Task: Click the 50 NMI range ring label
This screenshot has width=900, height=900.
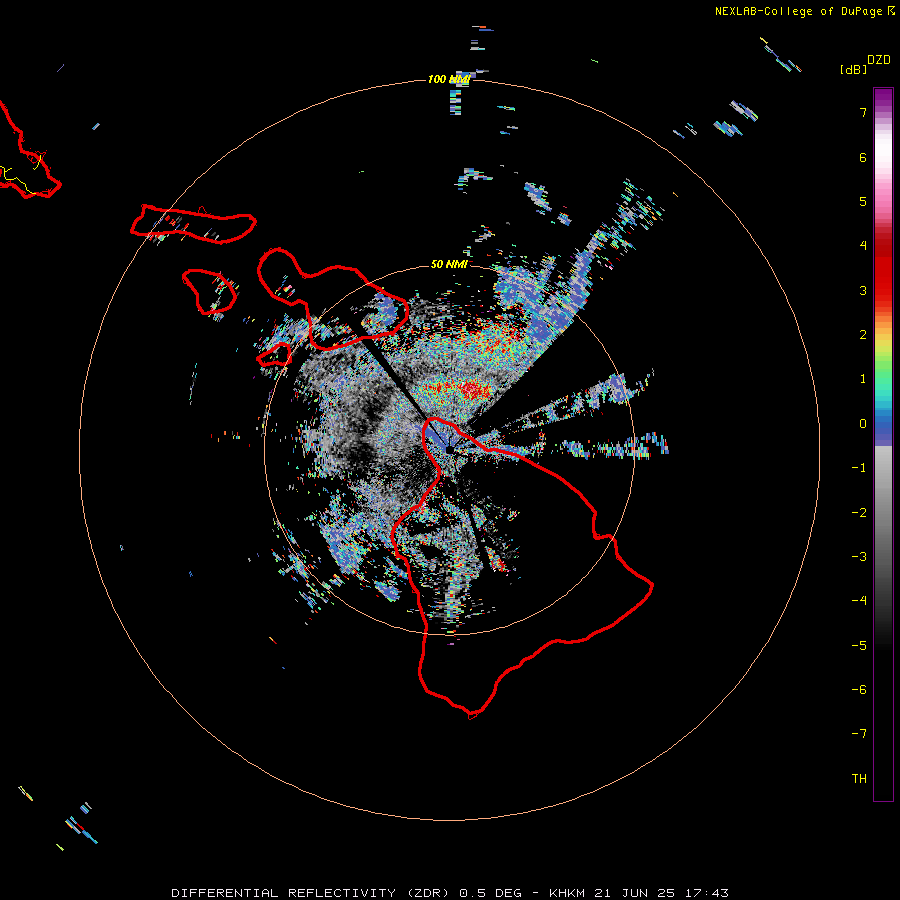Action: click(x=449, y=265)
